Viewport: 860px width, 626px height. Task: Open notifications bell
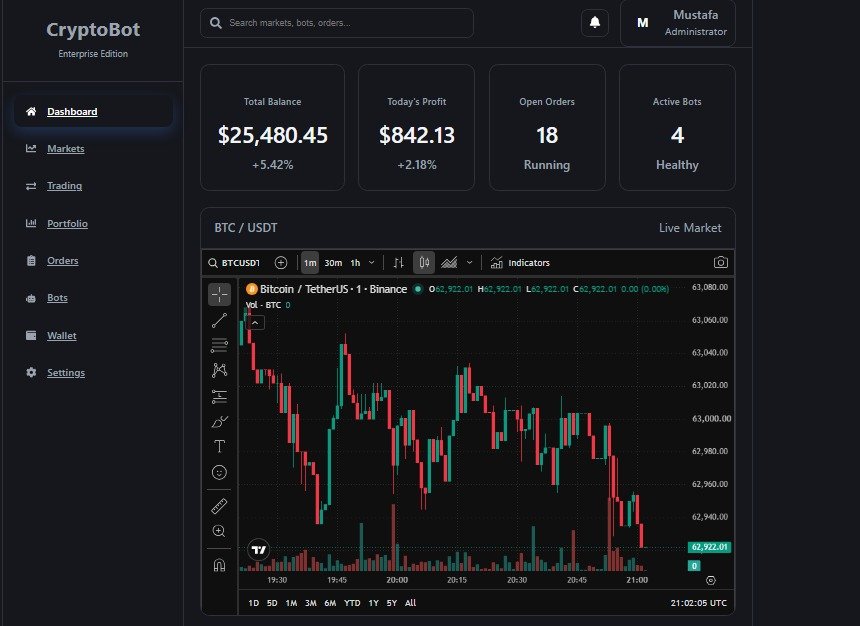[595, 22]
